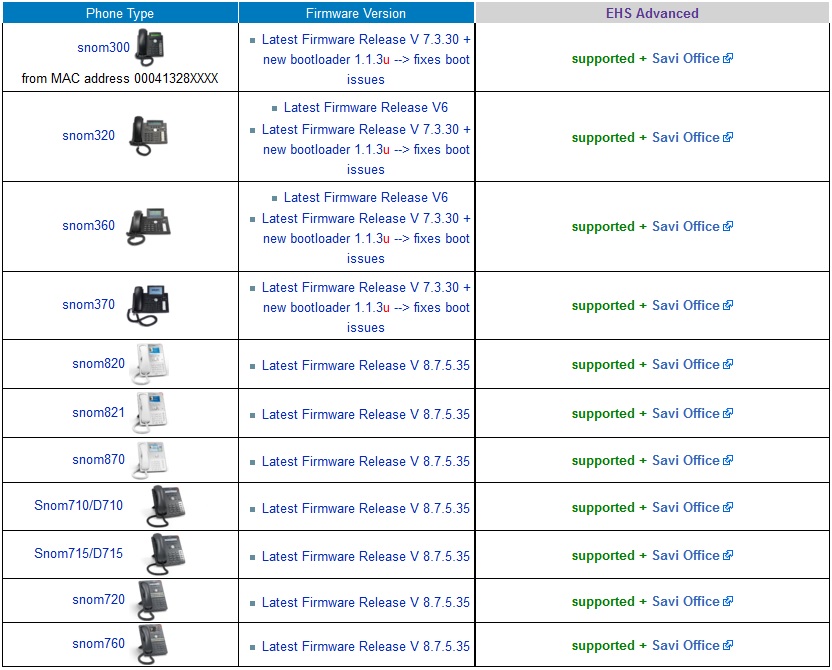Open the snom820 phone link
832x670 pixels.
tap(99, 363)
